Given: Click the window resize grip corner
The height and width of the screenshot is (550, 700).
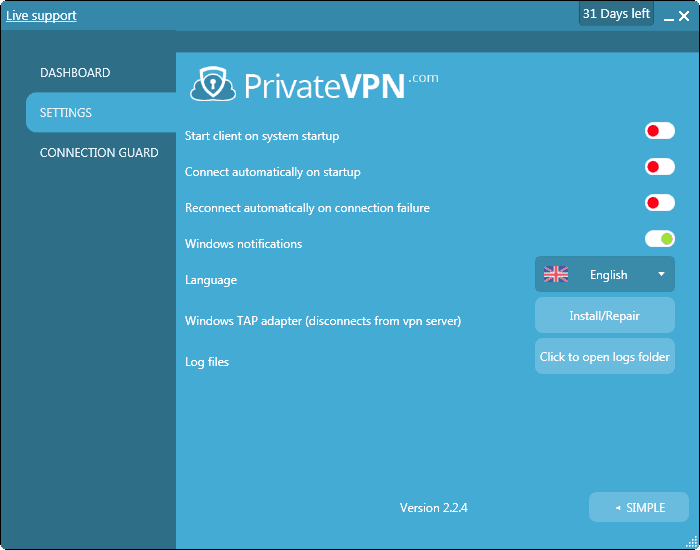Looking at the screenshot, I should pos(692,542).
